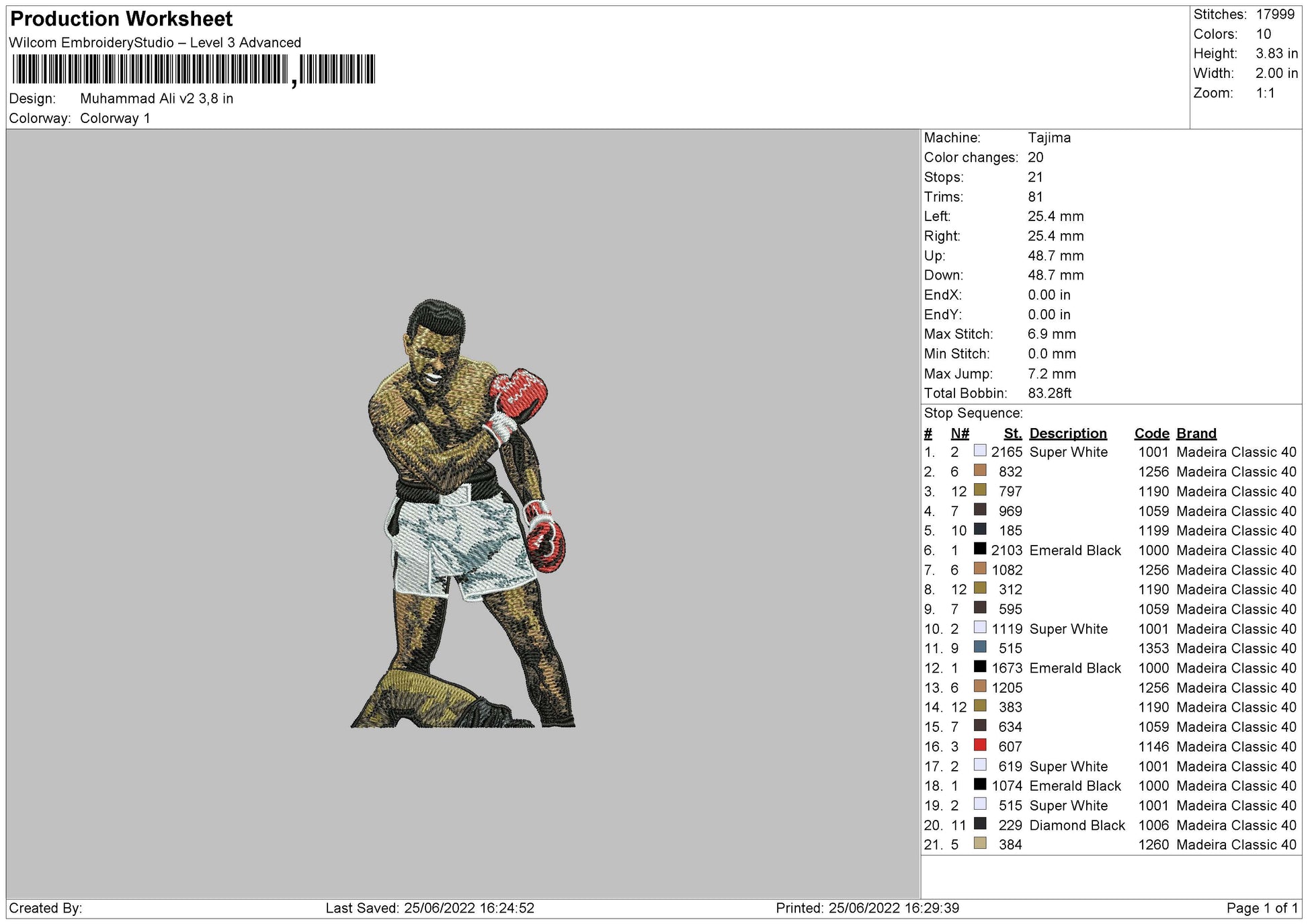Click the Code column header
Viewport: 1308px width, 924px height.
click(x=1151, y=433)
